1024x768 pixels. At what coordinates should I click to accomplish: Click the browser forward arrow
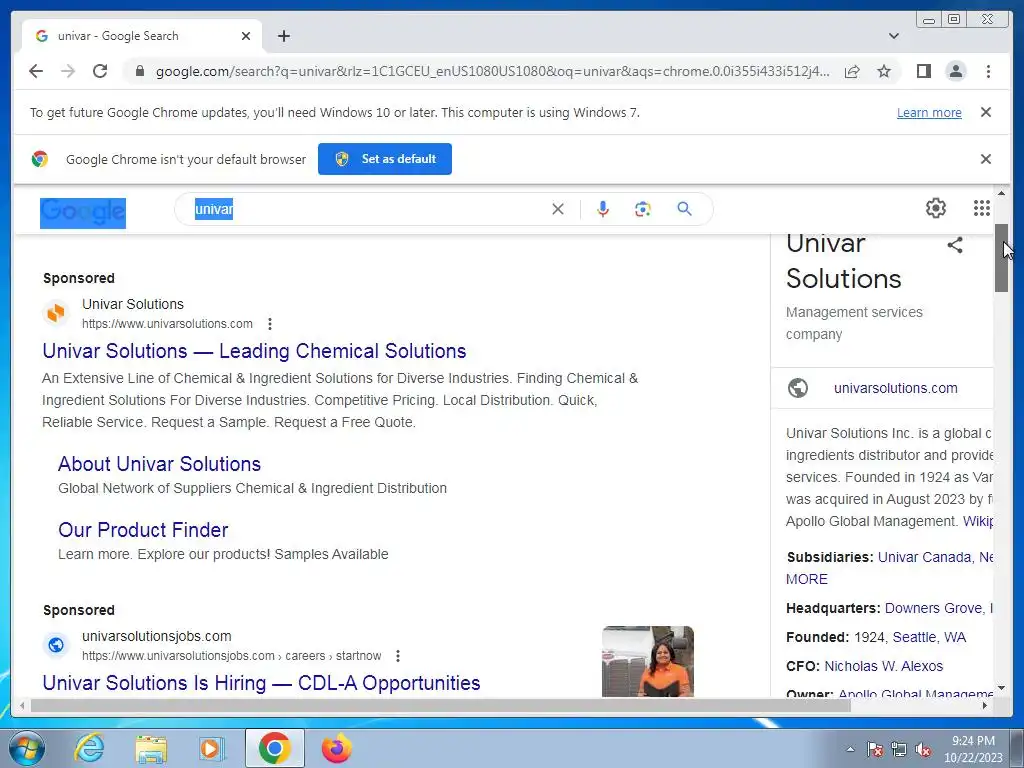(x=68, y=71)
